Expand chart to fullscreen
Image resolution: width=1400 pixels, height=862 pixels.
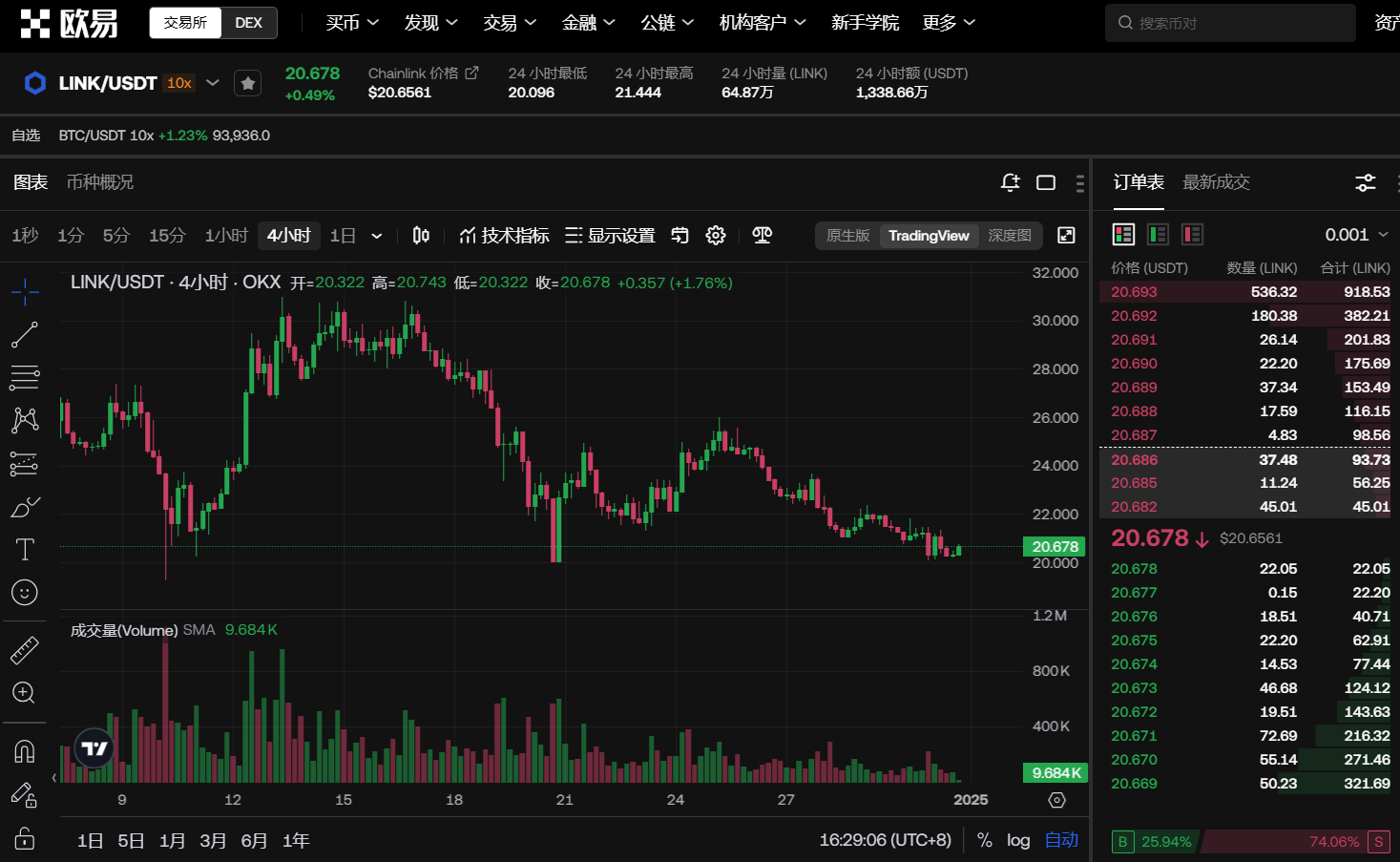1066,236
